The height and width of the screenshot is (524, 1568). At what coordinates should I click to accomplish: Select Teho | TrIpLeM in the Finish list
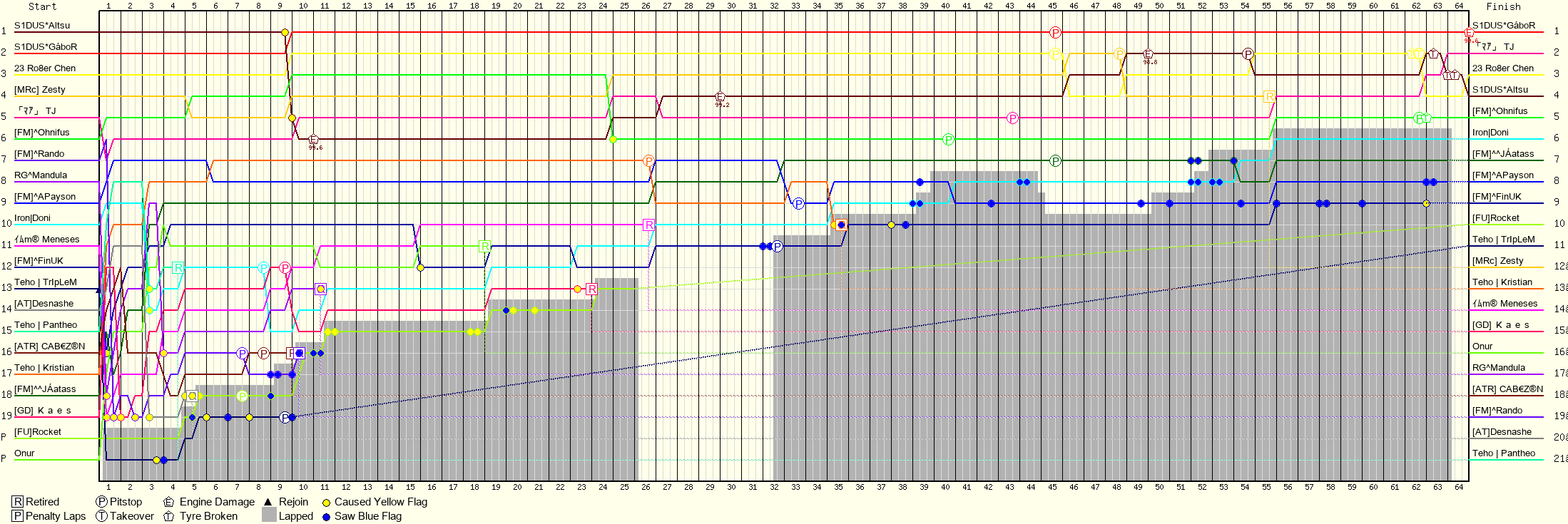pos(1504,240)
